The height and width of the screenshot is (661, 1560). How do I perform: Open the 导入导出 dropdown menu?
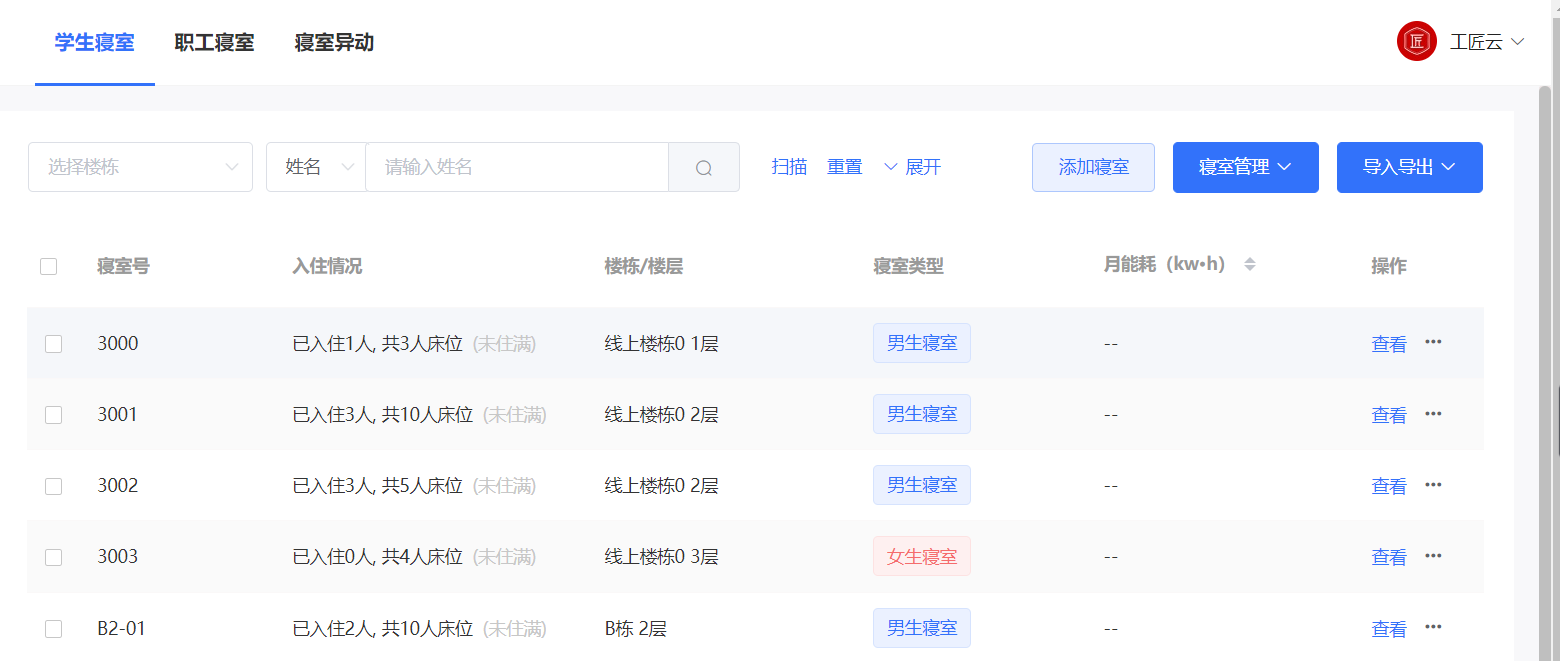pos(1409,167)
